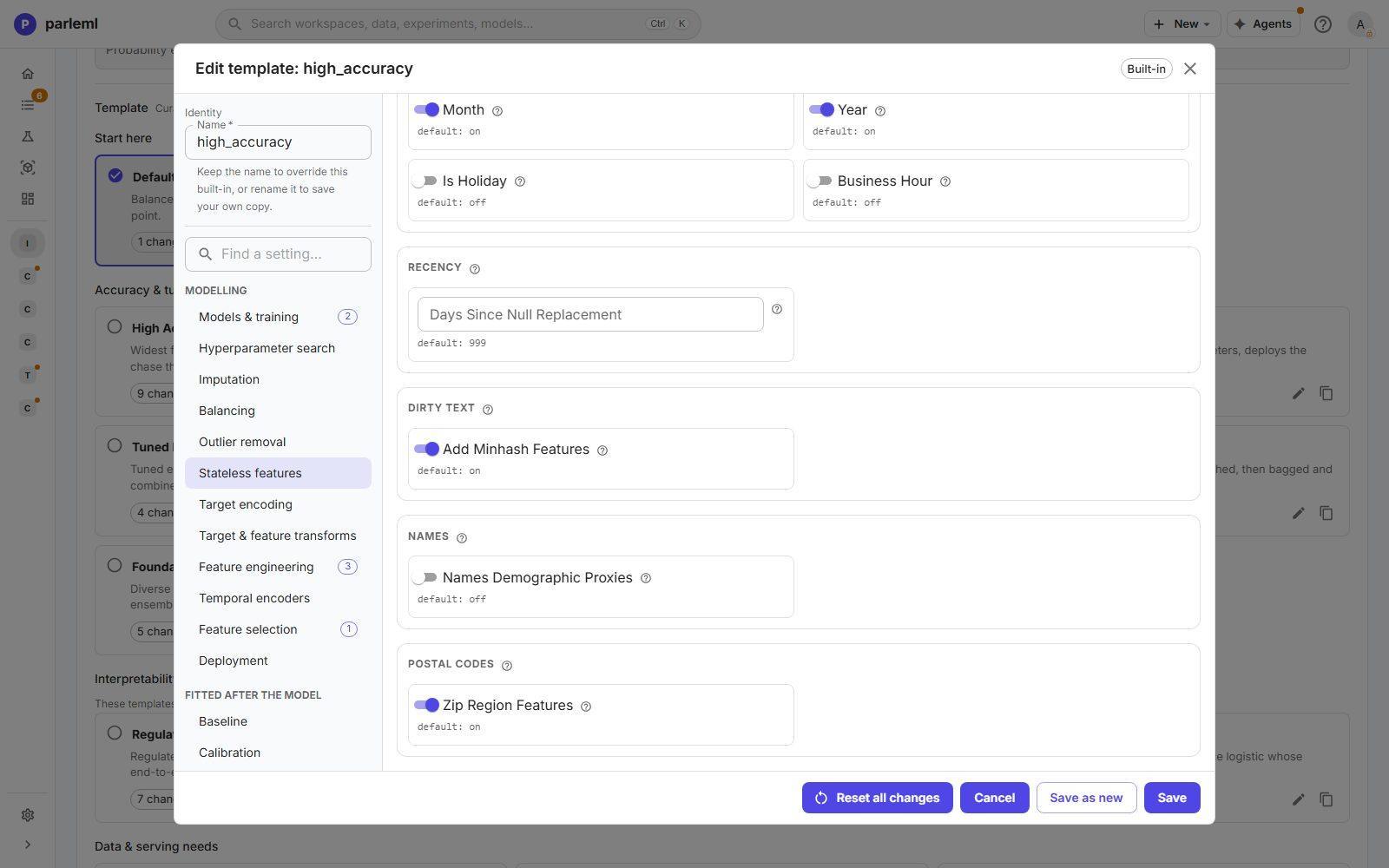Image resolution: width=1389 pixels, height=868 pixels.
Task: Turn off the Year toggle
Action: click(821, 109)
